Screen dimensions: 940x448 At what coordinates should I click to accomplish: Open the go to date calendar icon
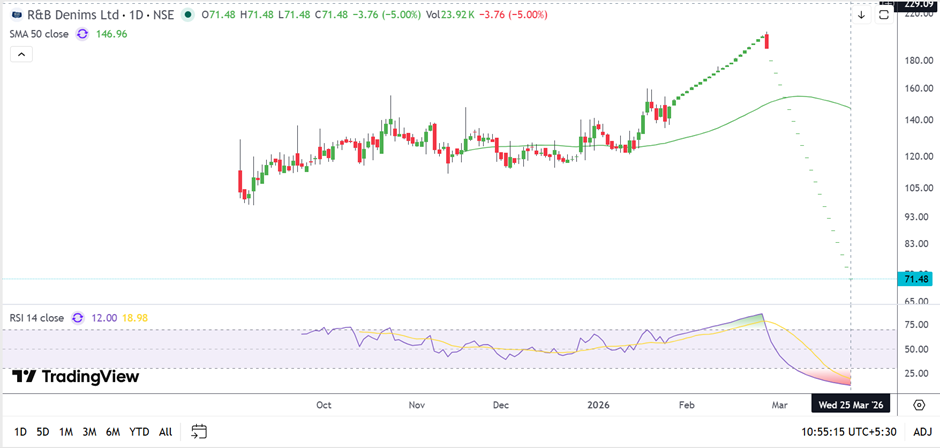(199, 432)
